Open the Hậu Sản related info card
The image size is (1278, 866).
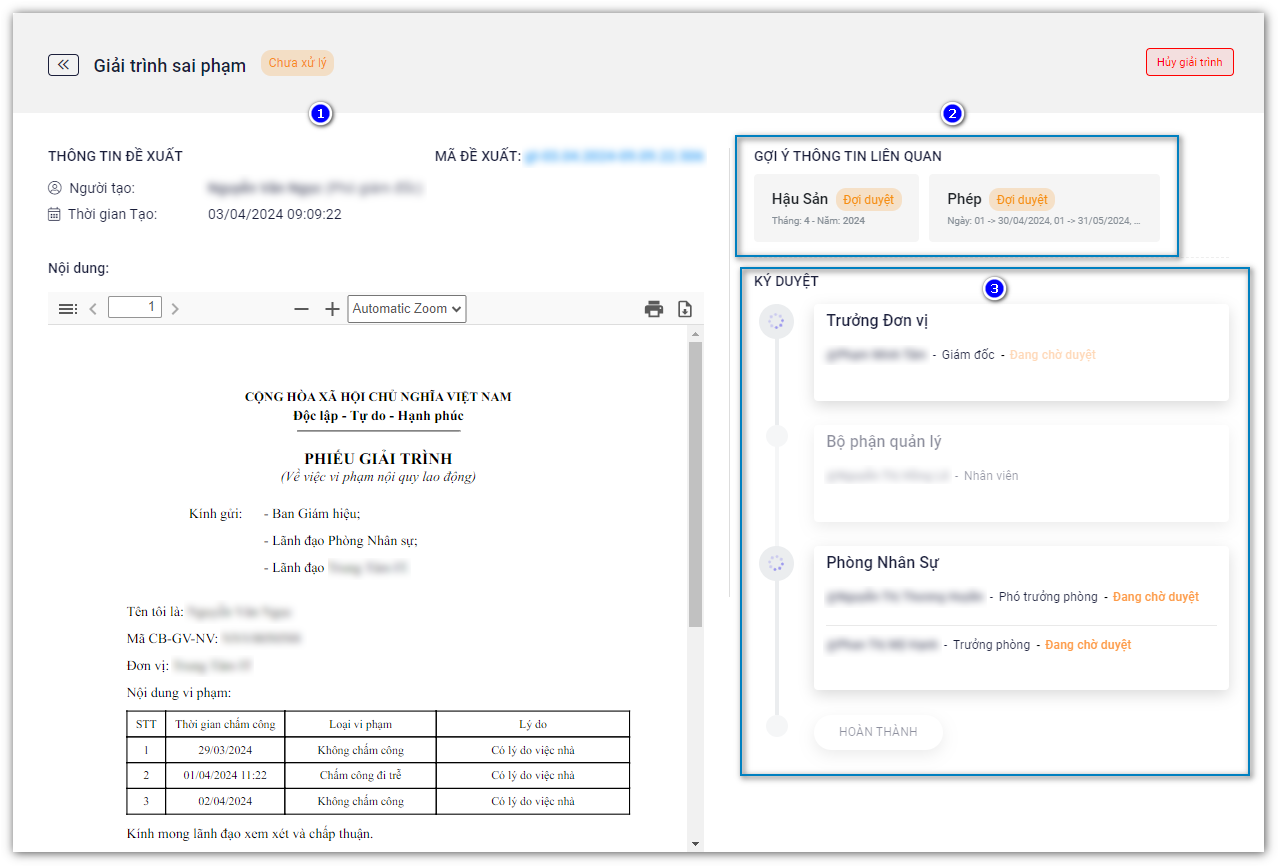click(x=836, y=208)
